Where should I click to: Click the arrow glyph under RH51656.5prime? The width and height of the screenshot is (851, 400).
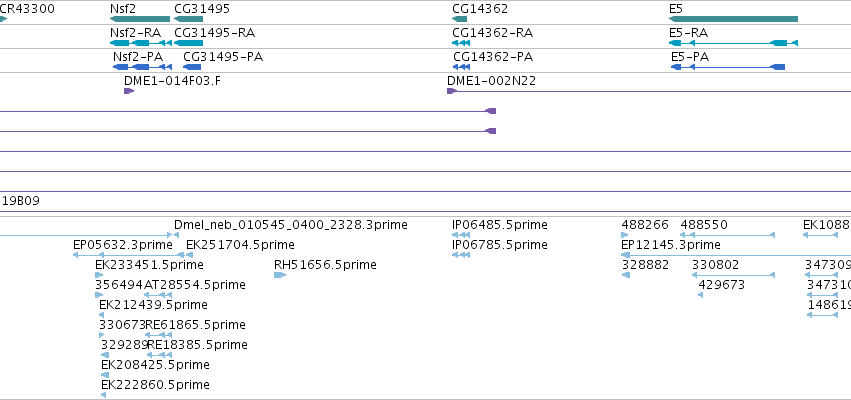coord(280,275)
